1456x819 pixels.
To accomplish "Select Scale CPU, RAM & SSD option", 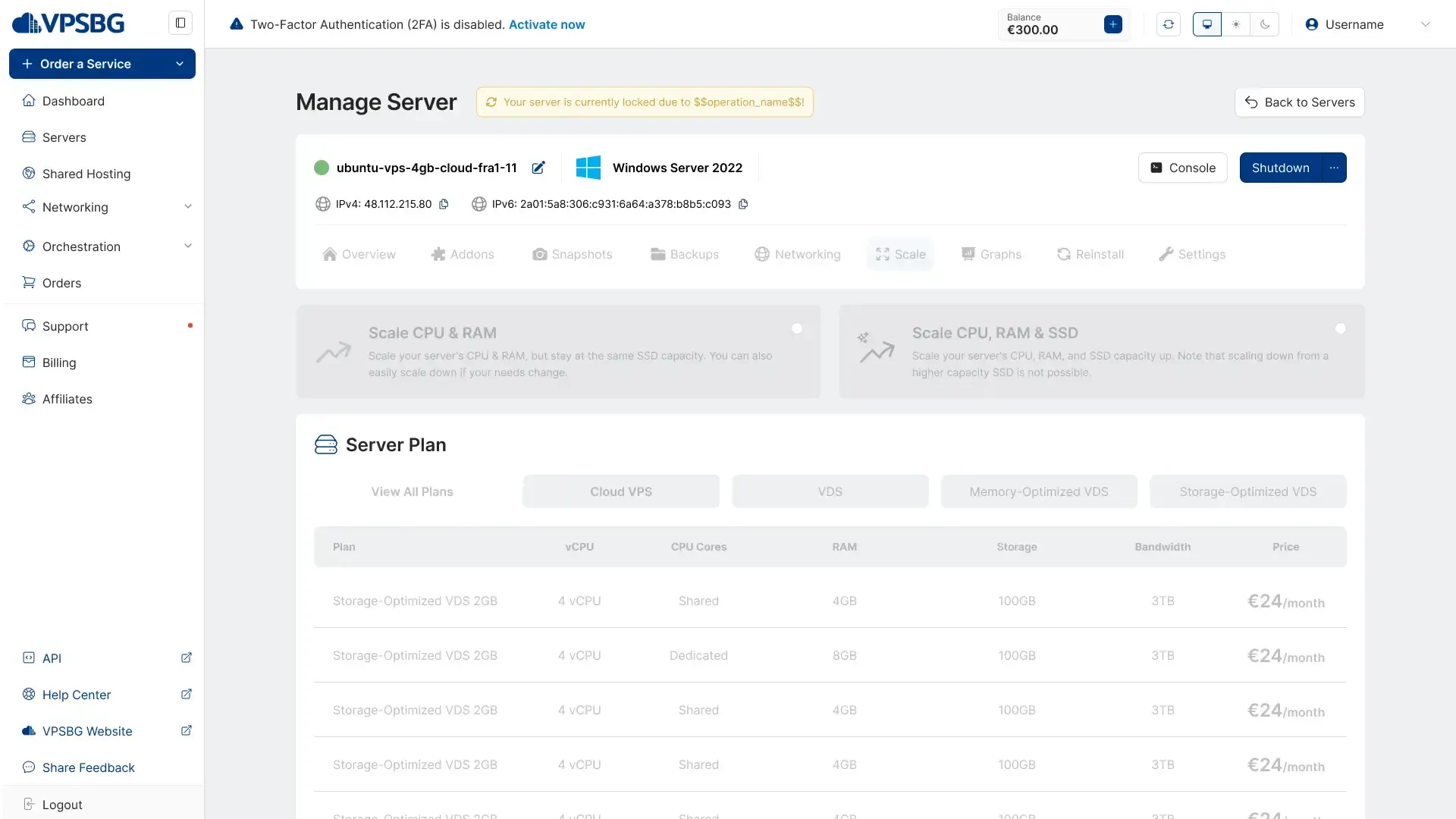I will pos(1340,328).
